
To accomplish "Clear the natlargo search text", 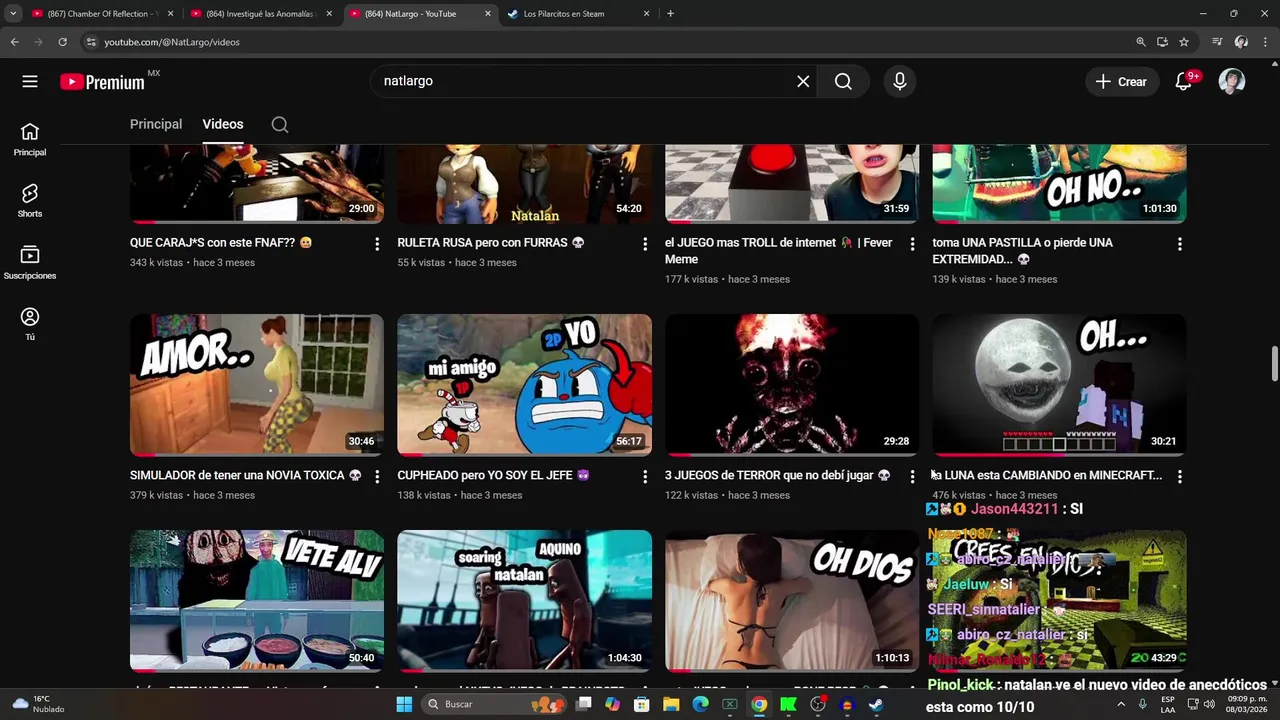I will tap(803, 81).
